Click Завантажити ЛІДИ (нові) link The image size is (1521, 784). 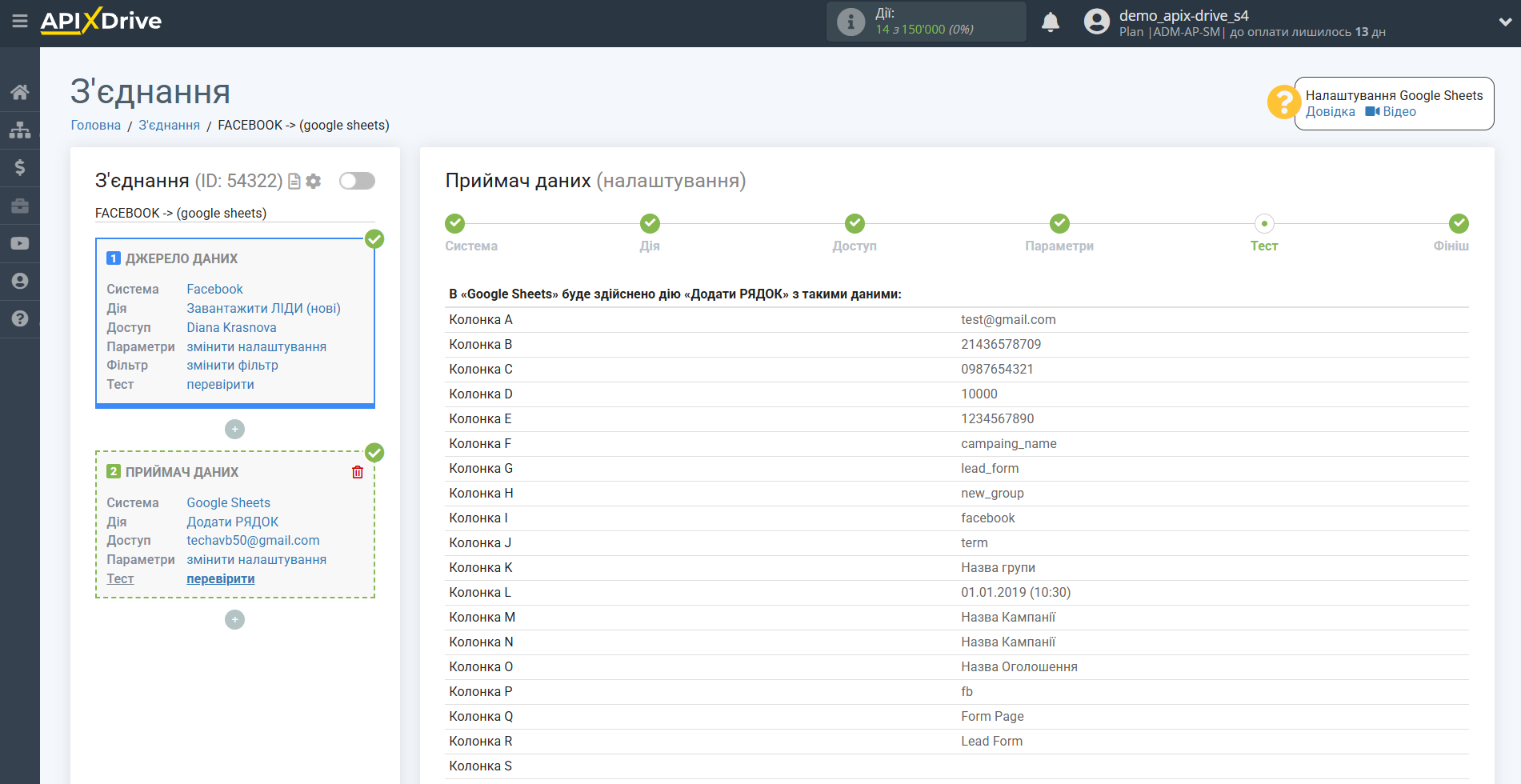[x=263, y=308]
